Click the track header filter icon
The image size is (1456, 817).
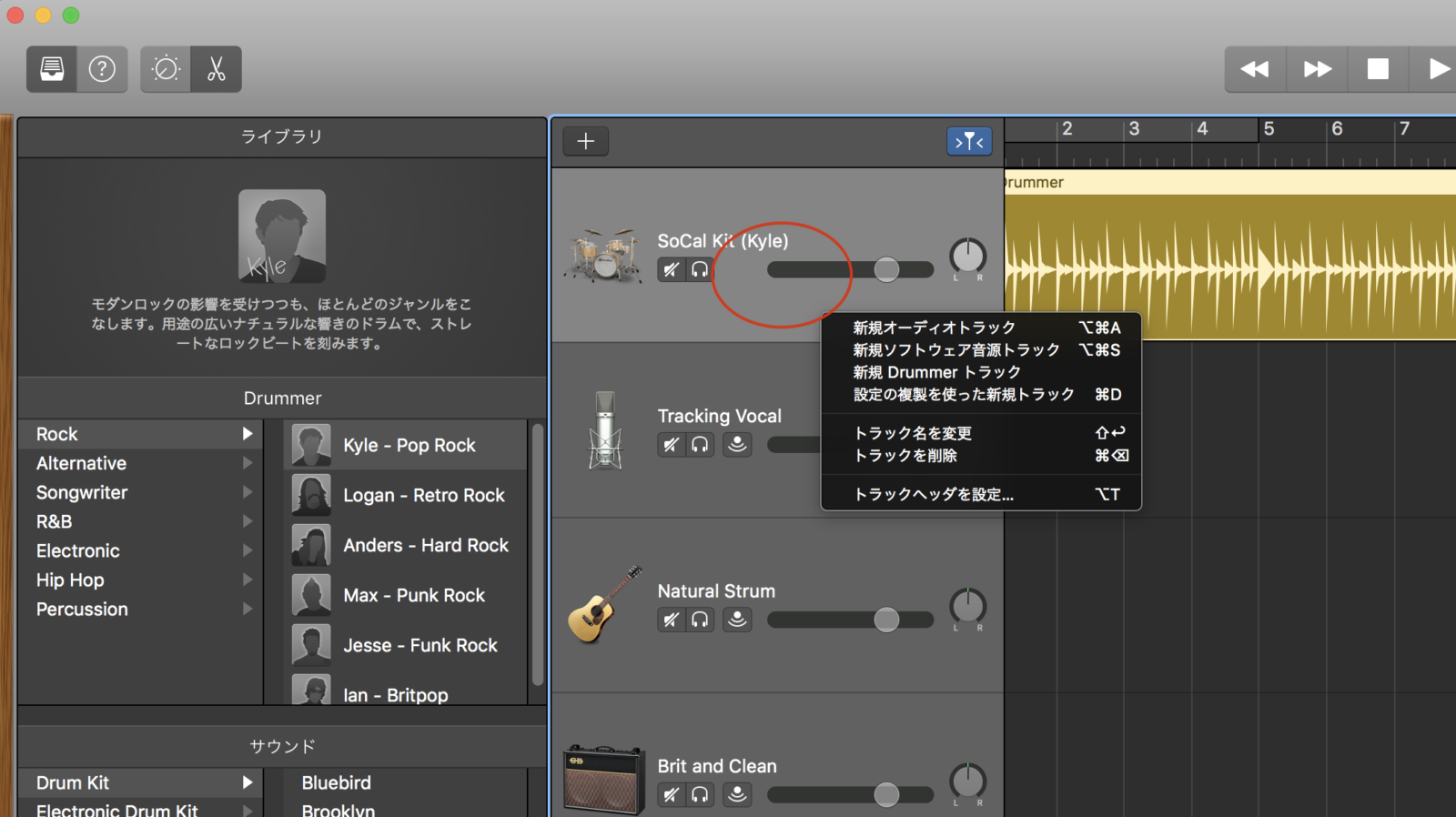point(969,141)
